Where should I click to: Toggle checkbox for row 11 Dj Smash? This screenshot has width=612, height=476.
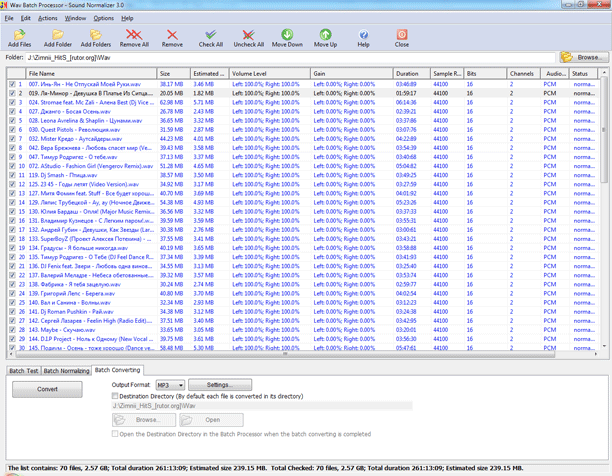point(12,175)
